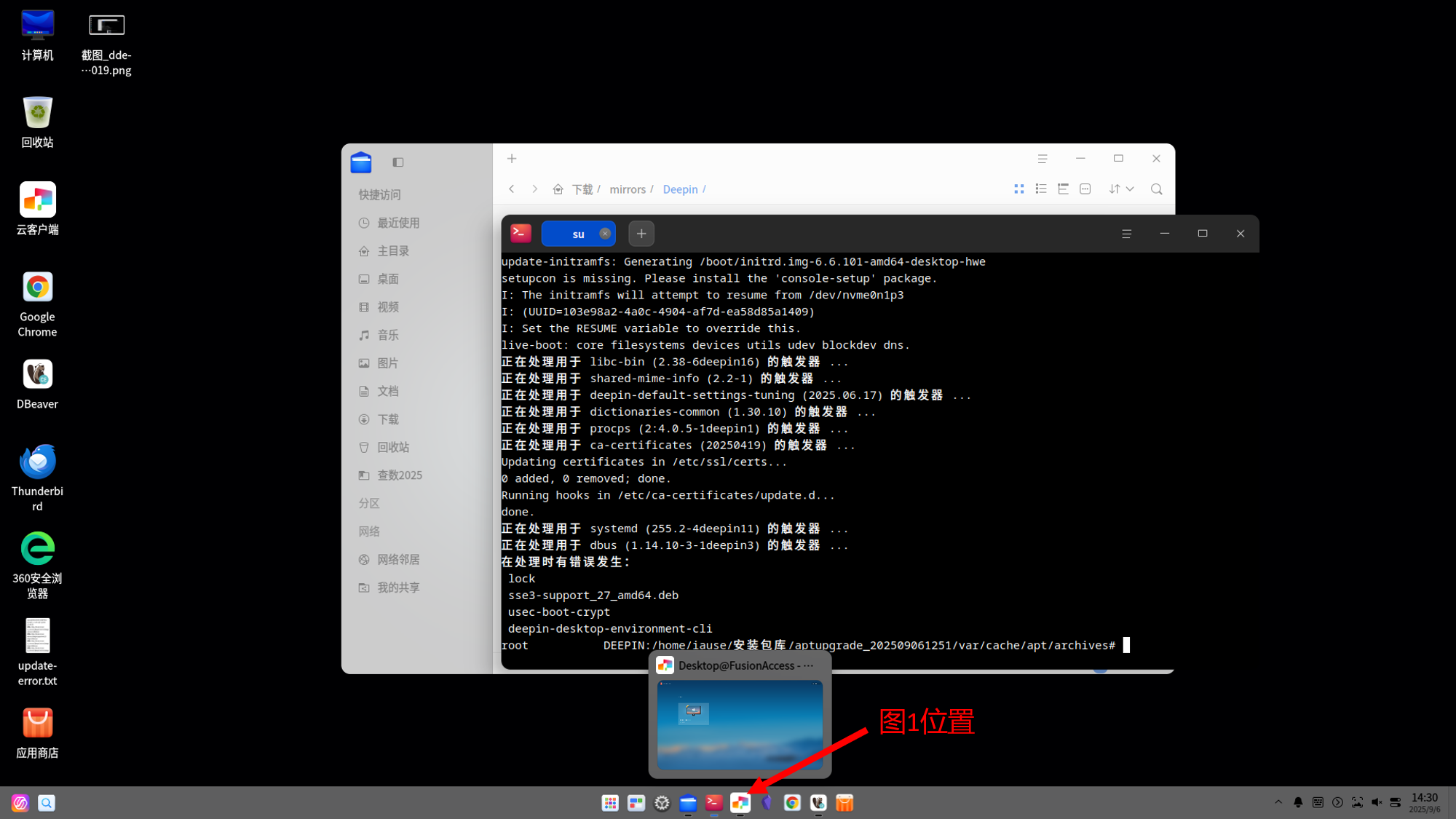Open 下载 folder in the sidebar
Screen dimensions: 1456x819
419,419
